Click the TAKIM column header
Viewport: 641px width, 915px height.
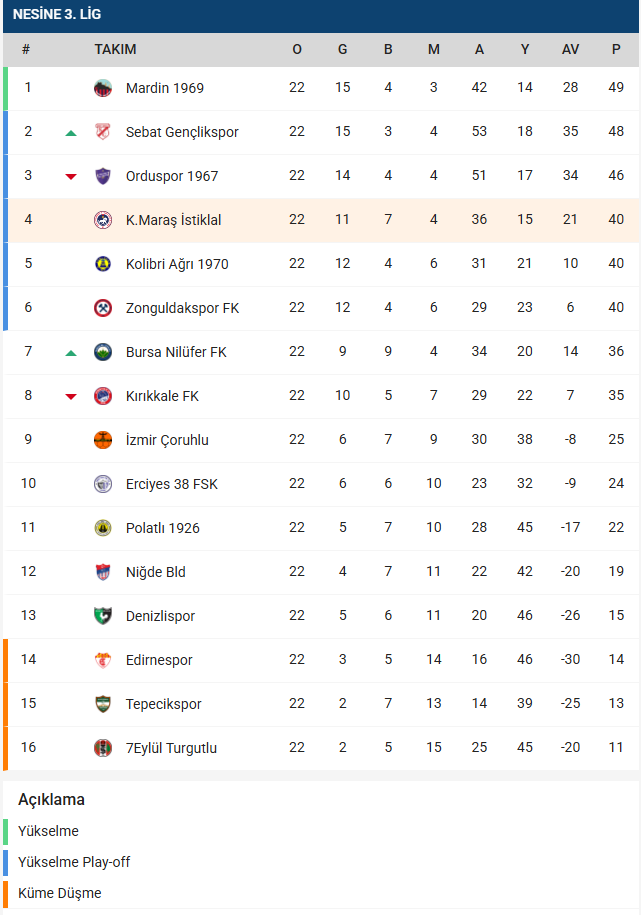(116, 50)
